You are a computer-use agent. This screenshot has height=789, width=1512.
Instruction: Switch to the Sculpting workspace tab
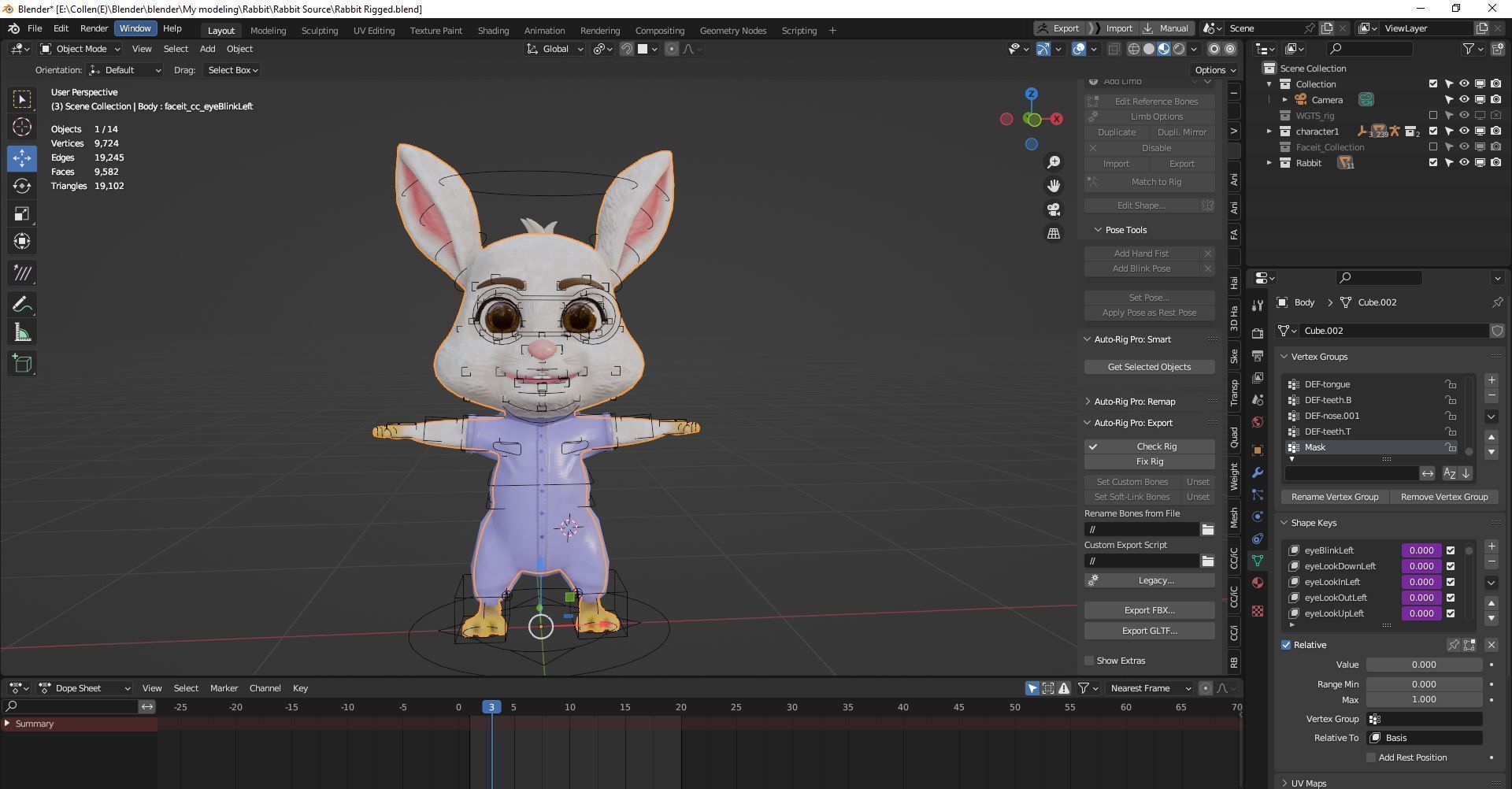[320, 31]
